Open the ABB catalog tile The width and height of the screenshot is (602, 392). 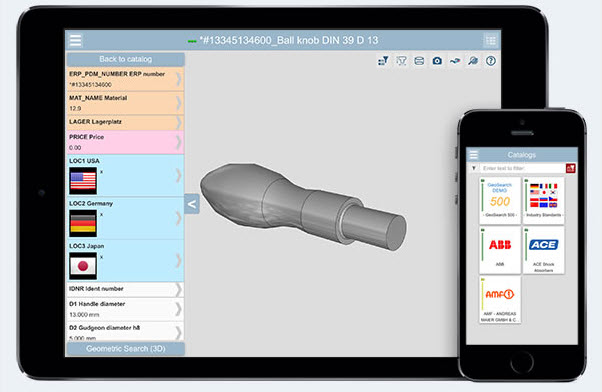click(x=500, y=250)
